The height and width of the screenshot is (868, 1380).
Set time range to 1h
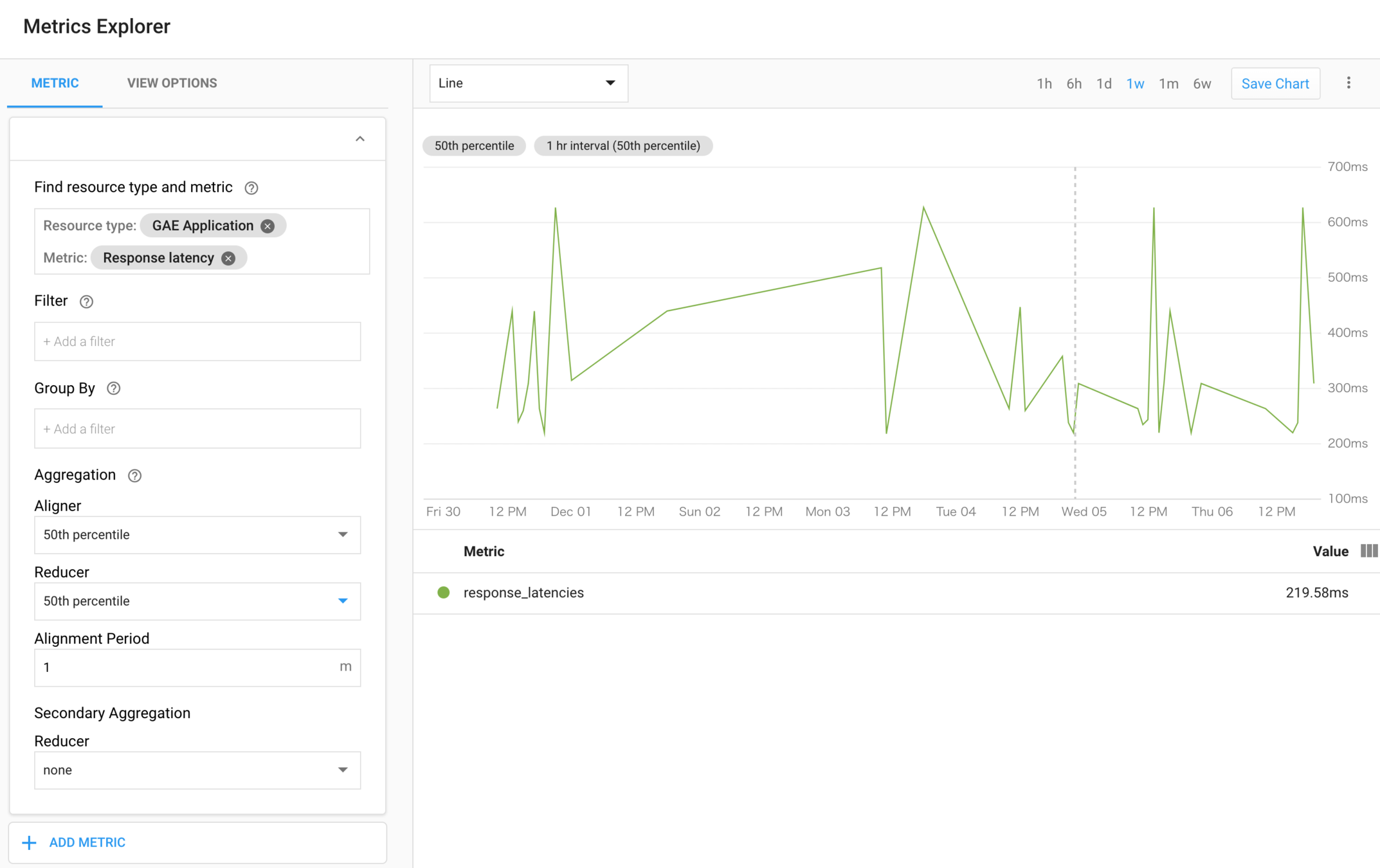click(1044, 84)
